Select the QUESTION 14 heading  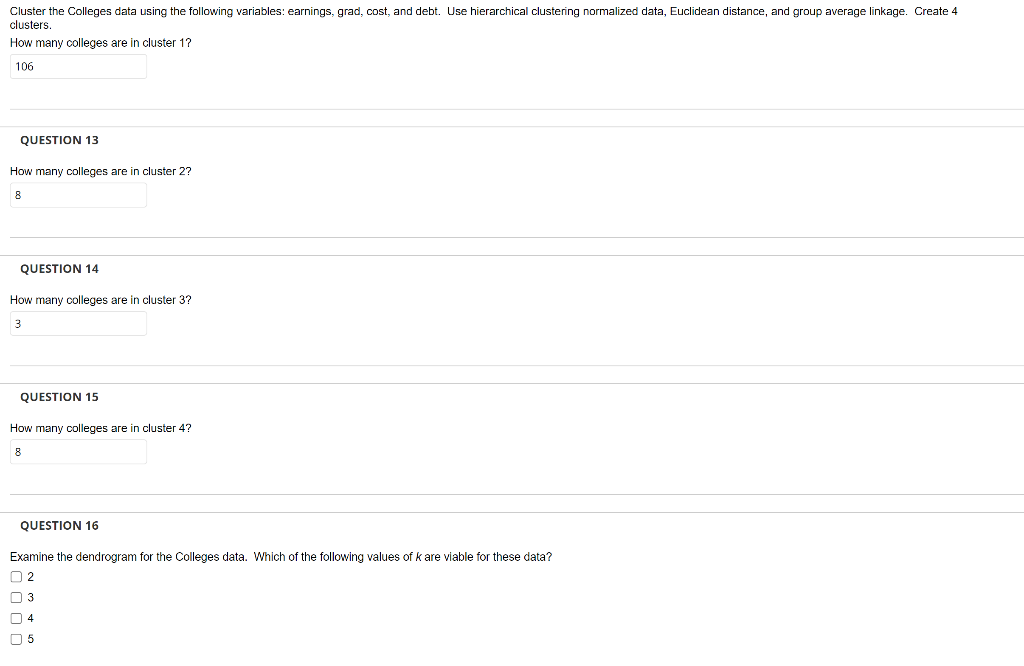[59, 268]
